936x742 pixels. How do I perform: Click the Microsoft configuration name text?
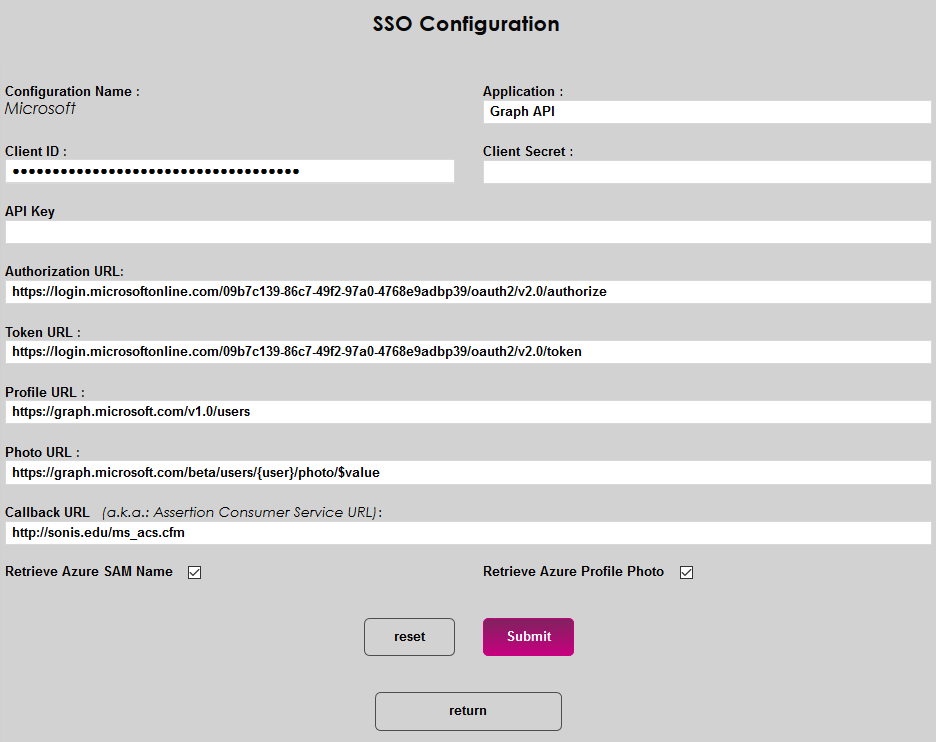40,109
